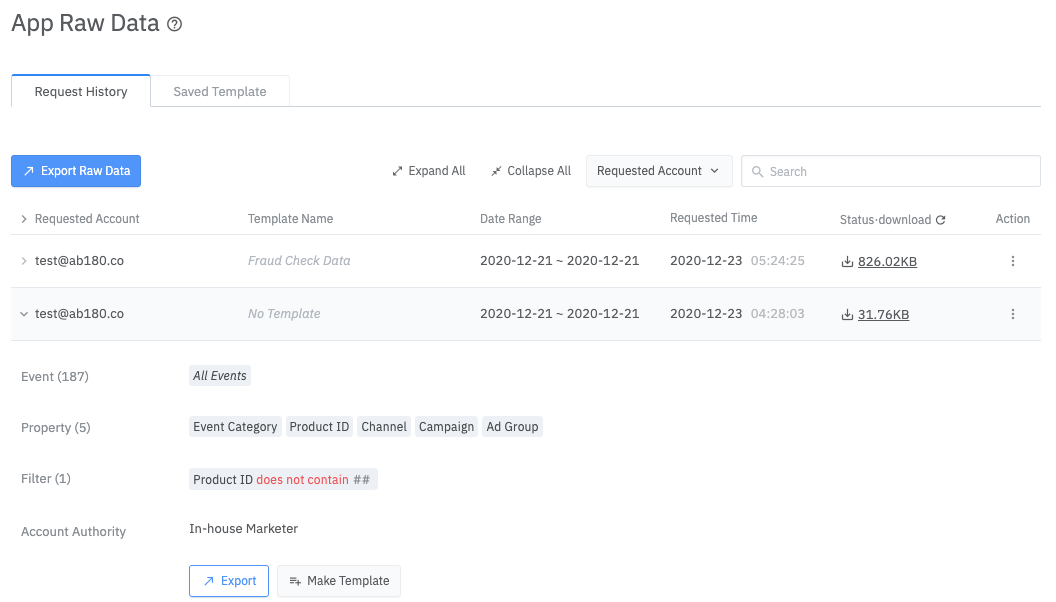Download the 826.02KB file link

point(887,261)
